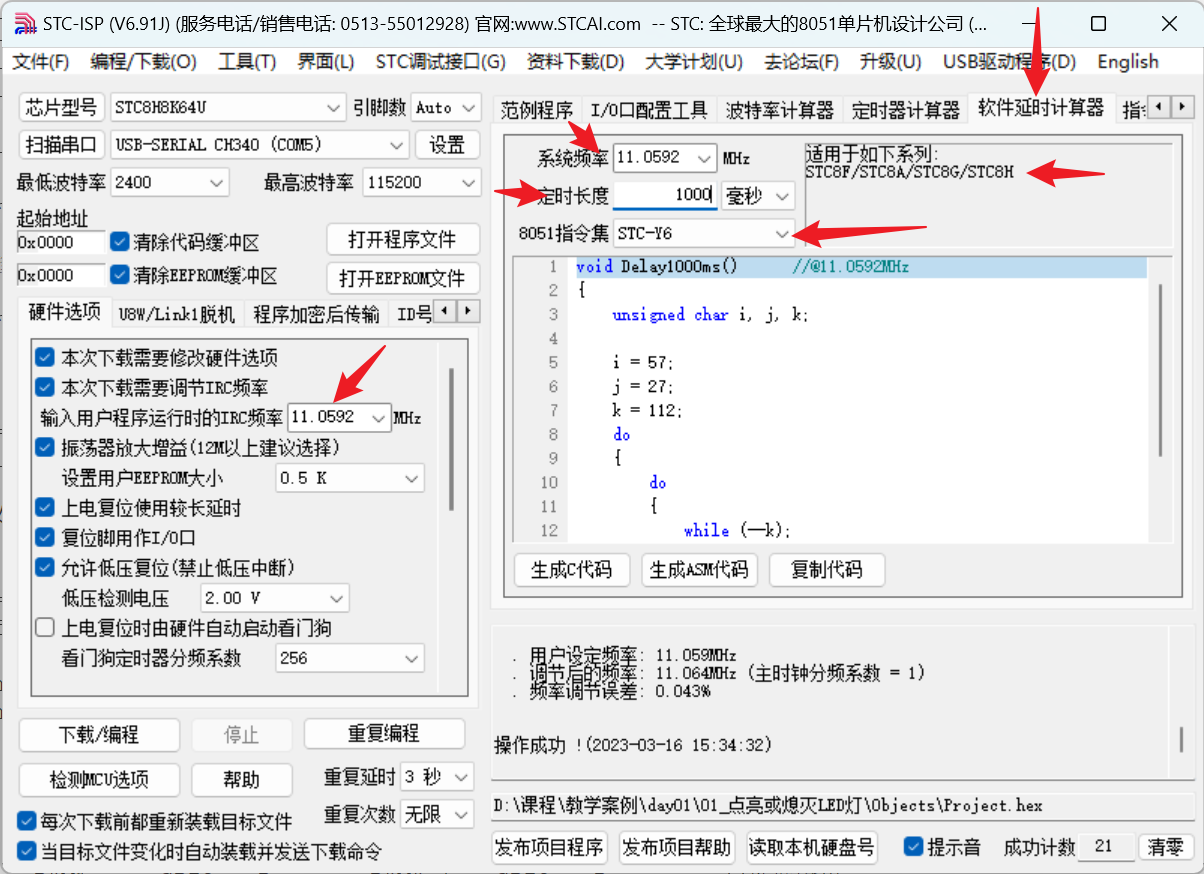The image size is (1204, 874).
Task: Open 编程/下载(O) menu
Action: 143,62
